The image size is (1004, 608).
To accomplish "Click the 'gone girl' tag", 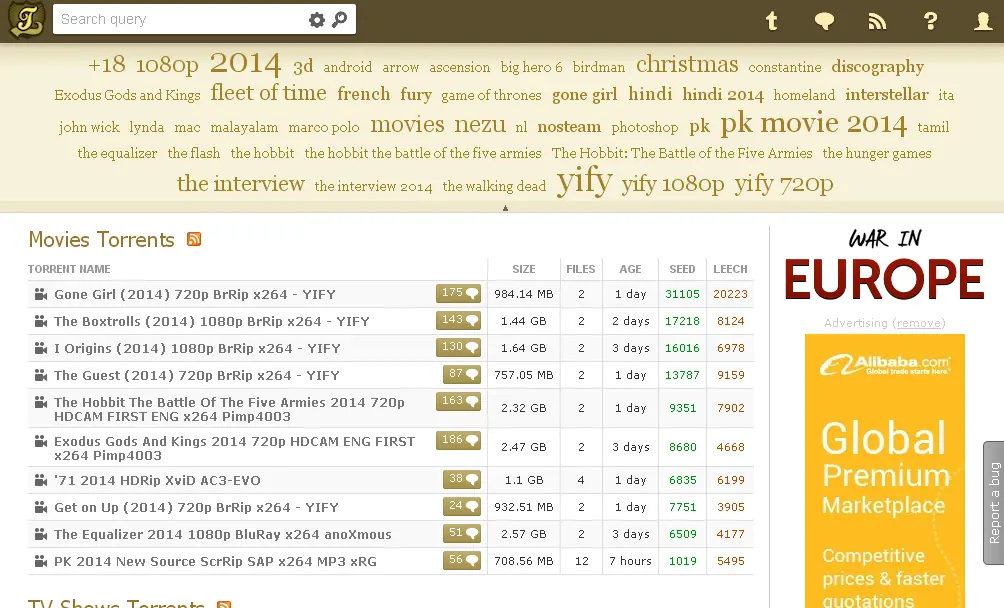I will 585,95.
